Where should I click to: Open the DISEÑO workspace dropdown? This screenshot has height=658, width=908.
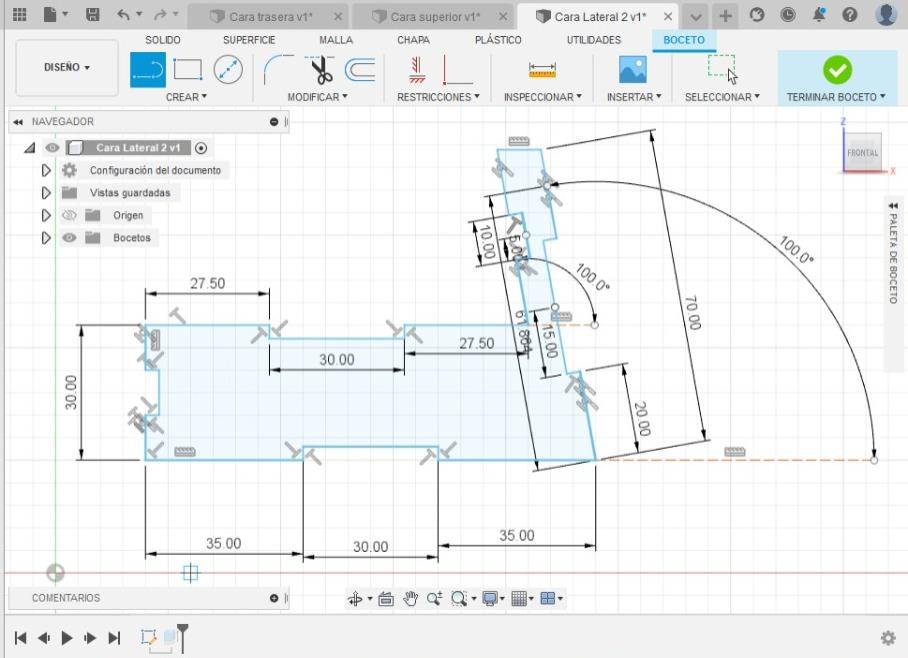67,67
